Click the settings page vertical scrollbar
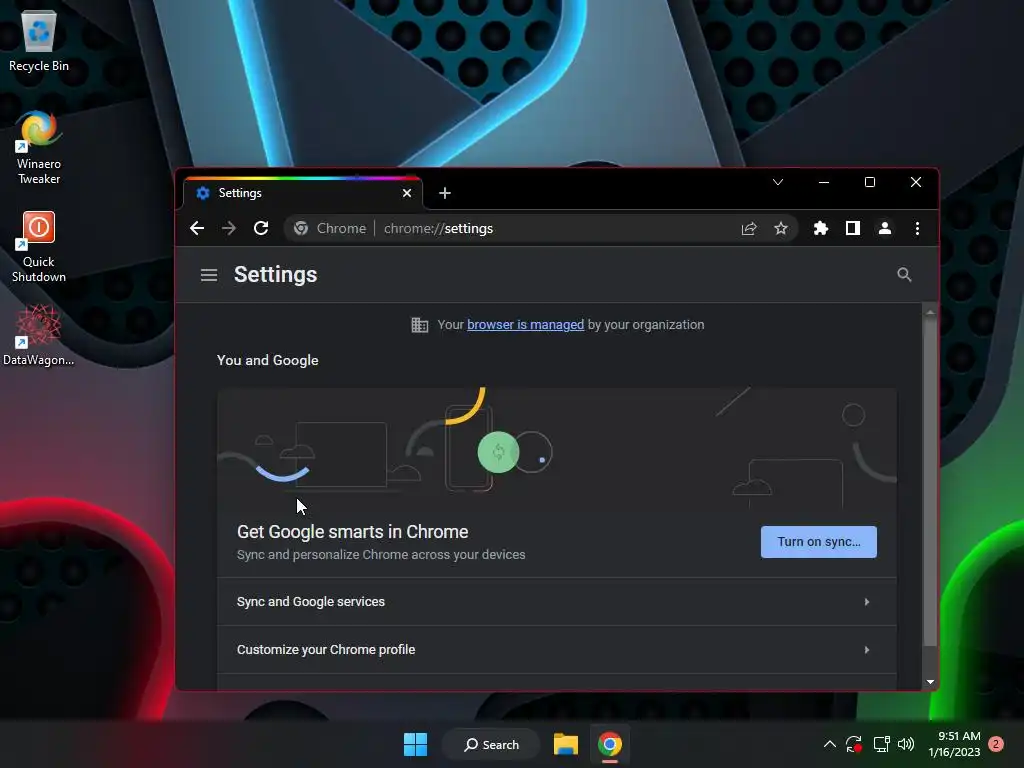Screen dimensions: 1024x768 coord(930,483)
